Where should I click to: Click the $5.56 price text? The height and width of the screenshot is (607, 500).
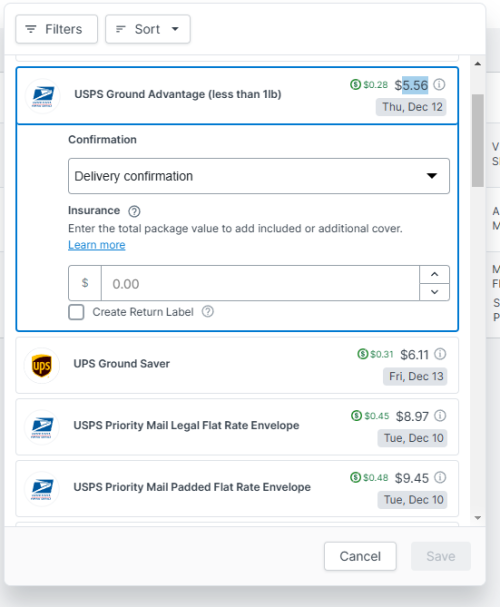[x=411, y=85]
